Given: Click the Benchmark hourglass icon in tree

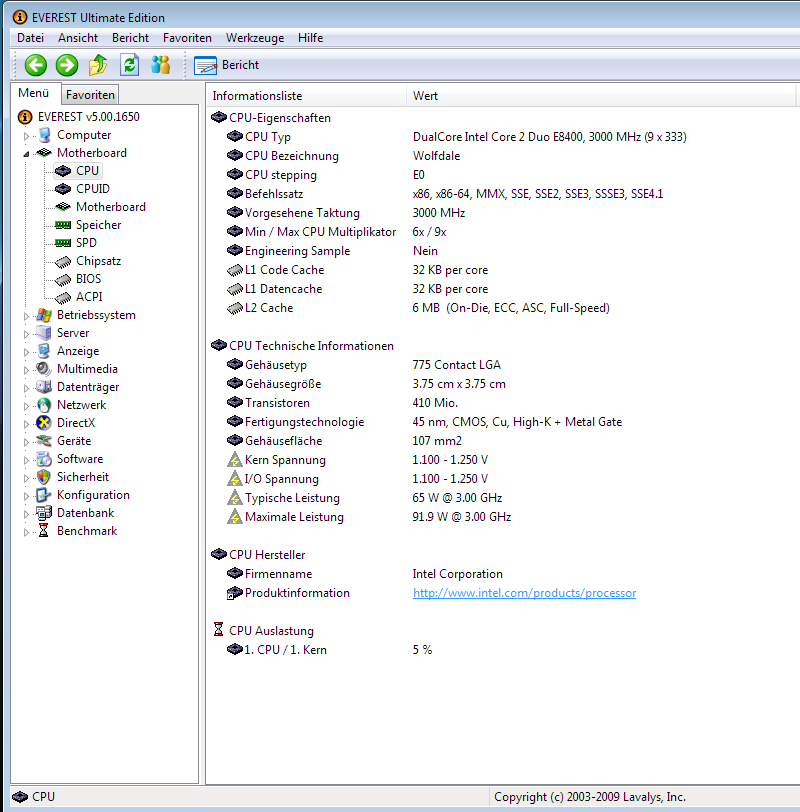Looking at the screenshot, I should click(x=44, y=531).
